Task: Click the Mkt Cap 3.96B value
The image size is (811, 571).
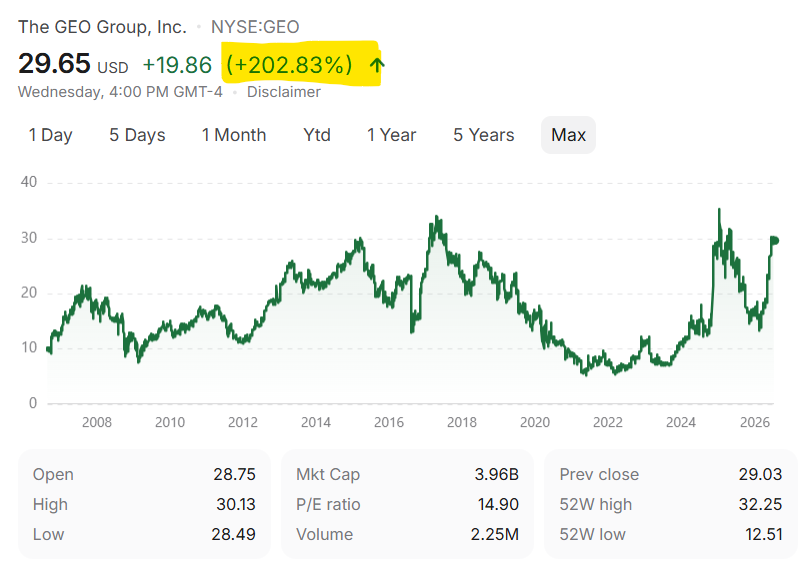Action: tap(497, 474)
